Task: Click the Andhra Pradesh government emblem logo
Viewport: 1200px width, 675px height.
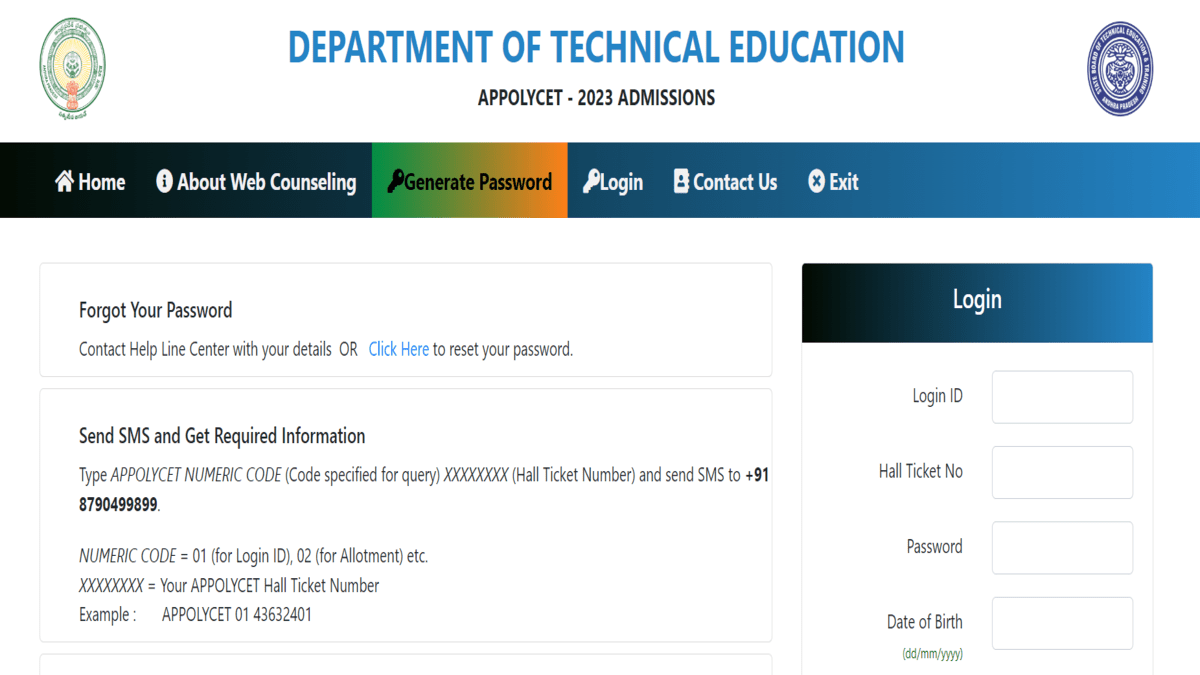Action: point(71,68)
